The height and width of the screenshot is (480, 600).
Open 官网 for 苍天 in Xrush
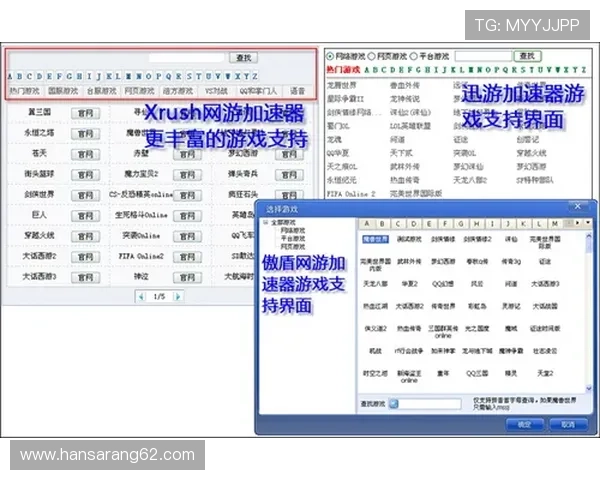click(85, 154)
